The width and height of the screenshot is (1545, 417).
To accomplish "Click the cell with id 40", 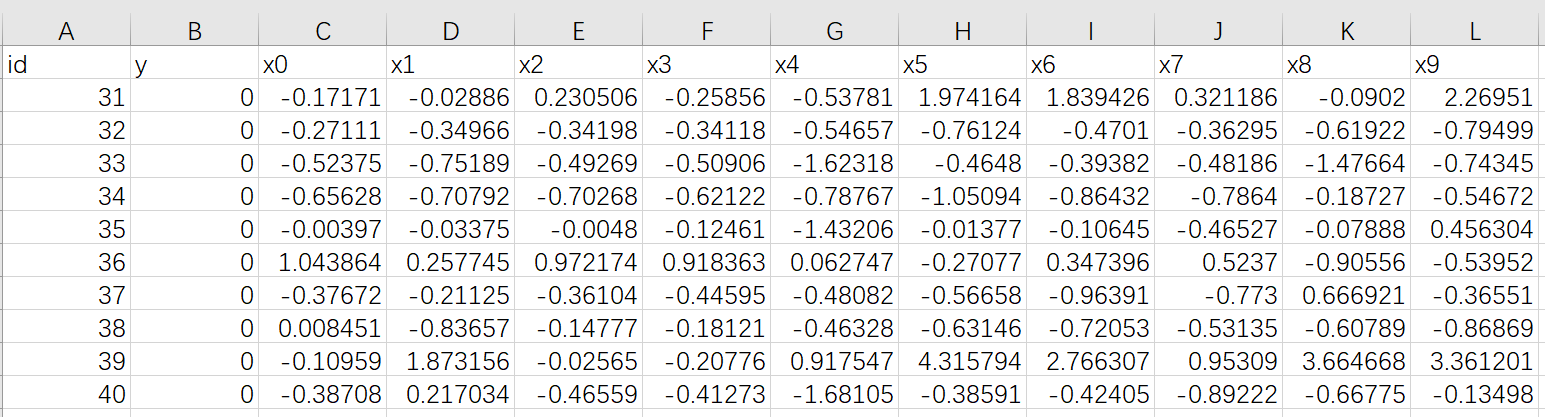I will 66,395.
